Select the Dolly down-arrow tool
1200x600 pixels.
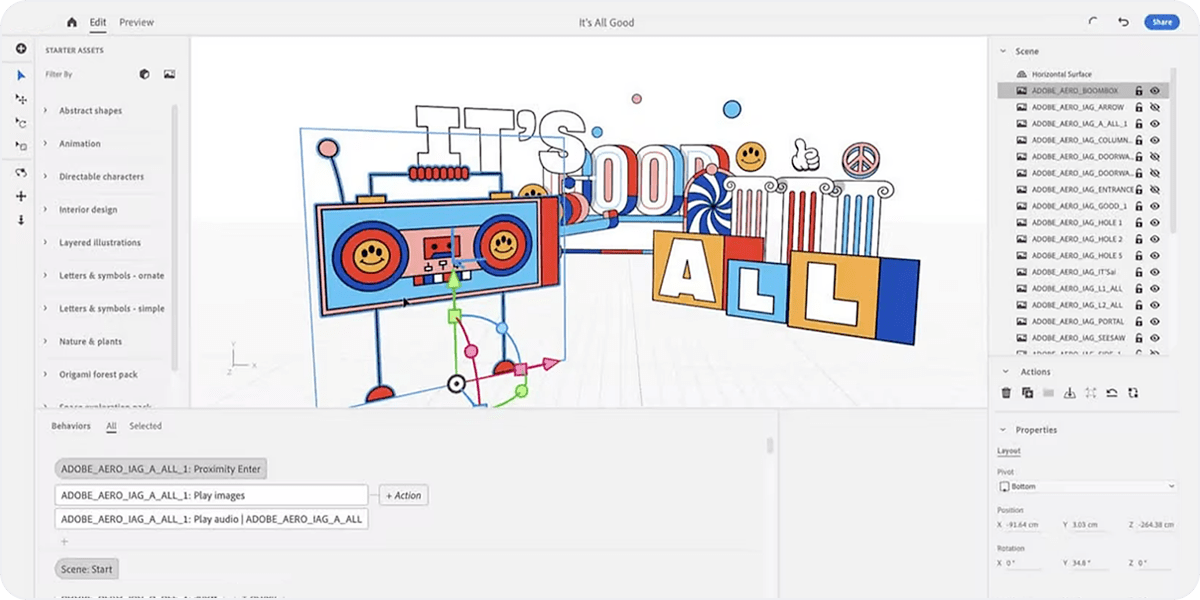point(21,220)
